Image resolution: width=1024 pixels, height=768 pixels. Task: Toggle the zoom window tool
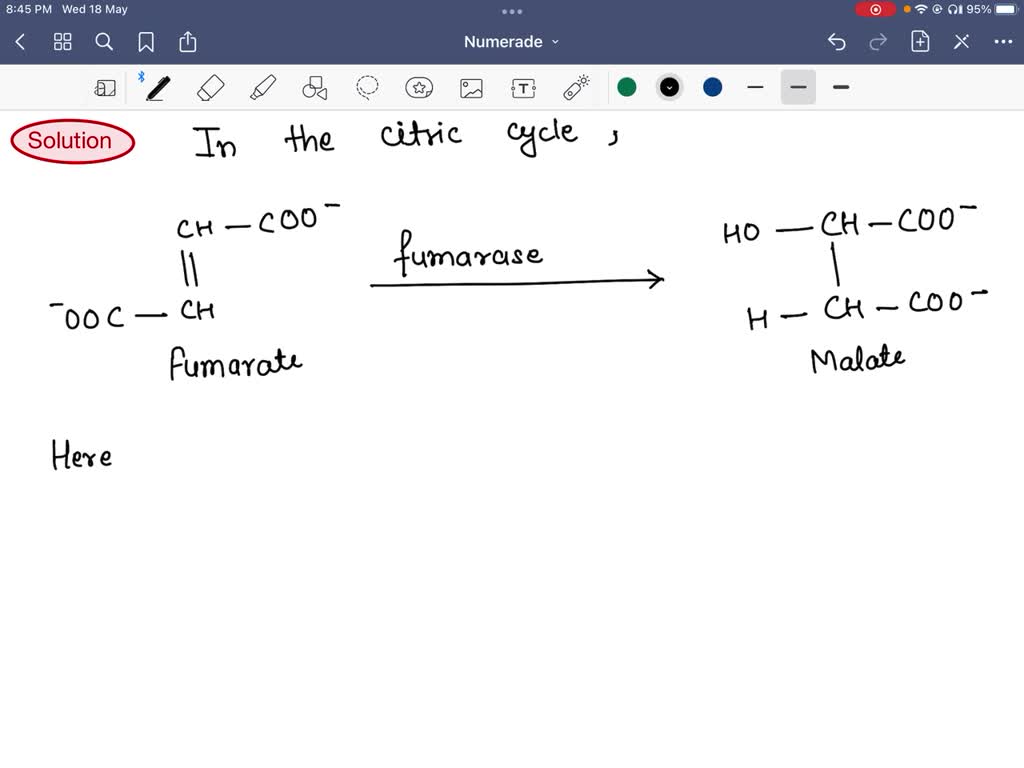pyautogui.click(x=105, y=88)
